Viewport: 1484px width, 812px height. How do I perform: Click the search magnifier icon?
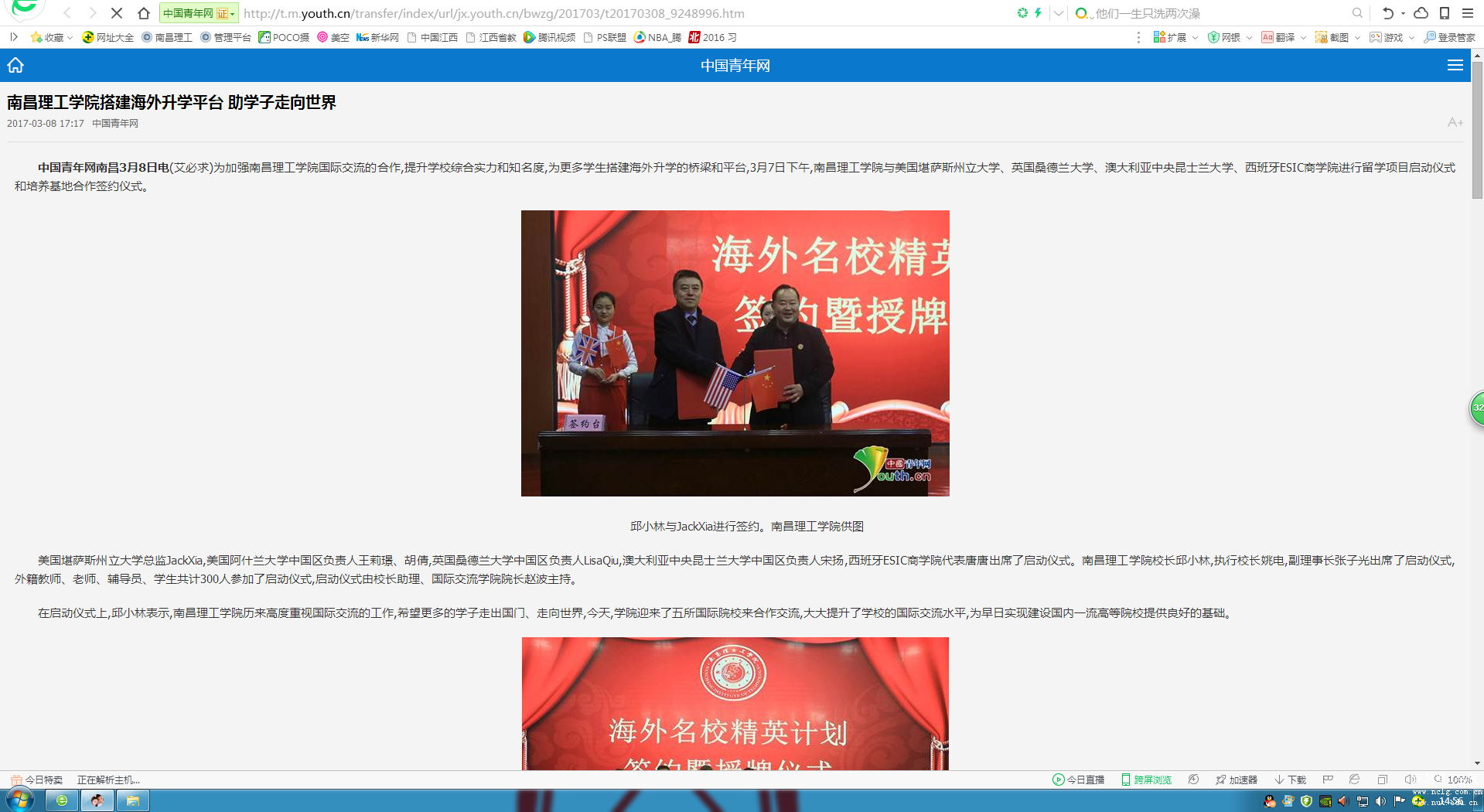pyautogui.click(x=1356, y=13)
